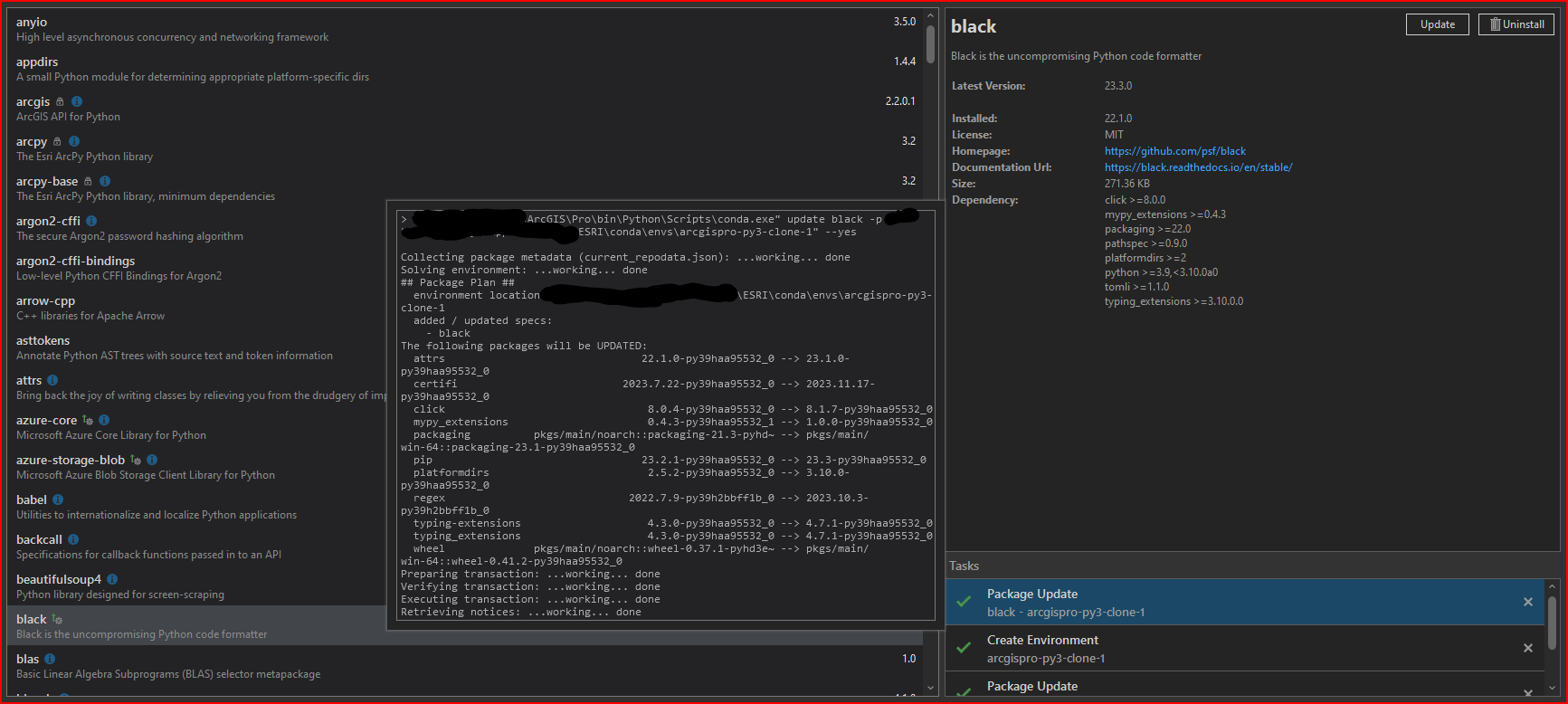Click the update-available icon beside azure-storage-blob
The width and height of the screenshot is (1568, 704).
(136, 460)
